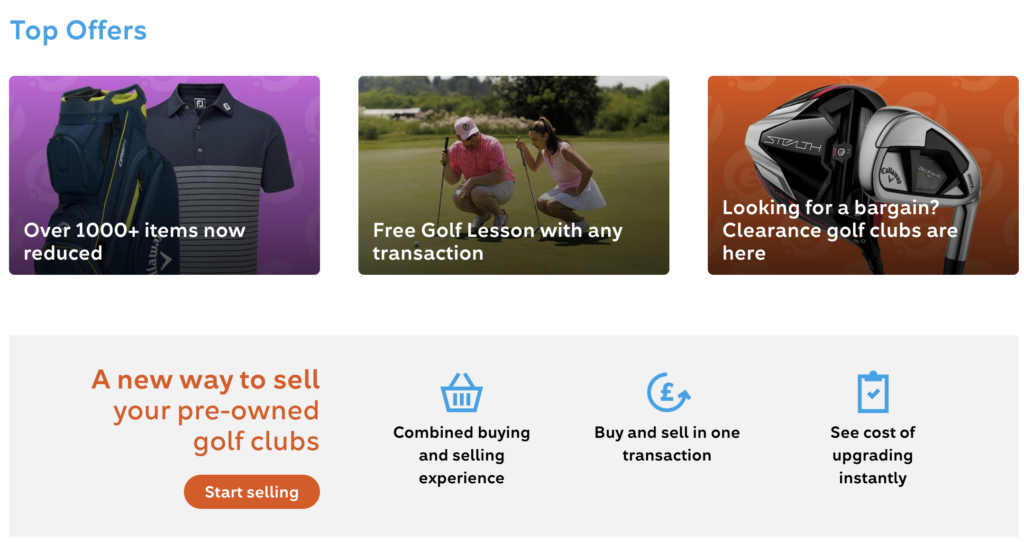Viewport: 1024px width, 542px height.
Task: Click 'Buy and sell in one transaction' label
Action: pos(667,443)
